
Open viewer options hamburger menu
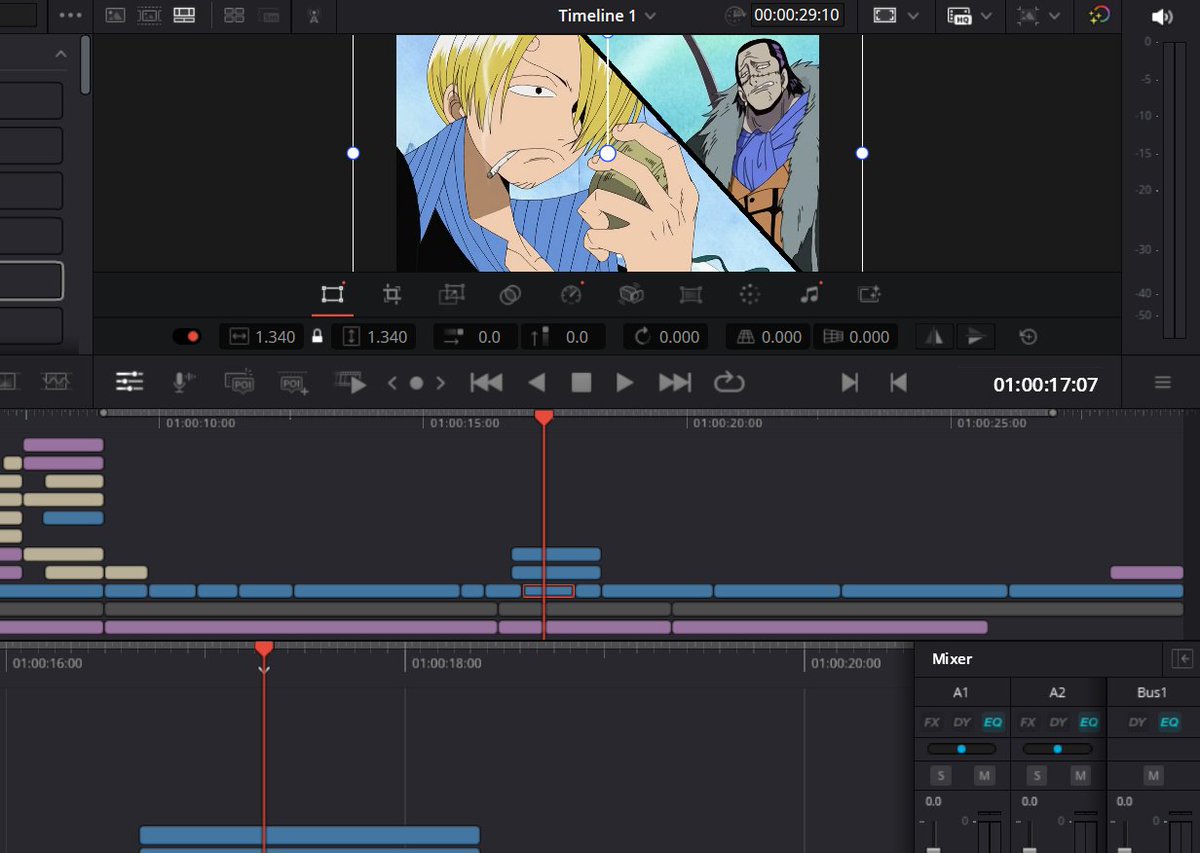pyautogui.click(x=1162, y=383)
